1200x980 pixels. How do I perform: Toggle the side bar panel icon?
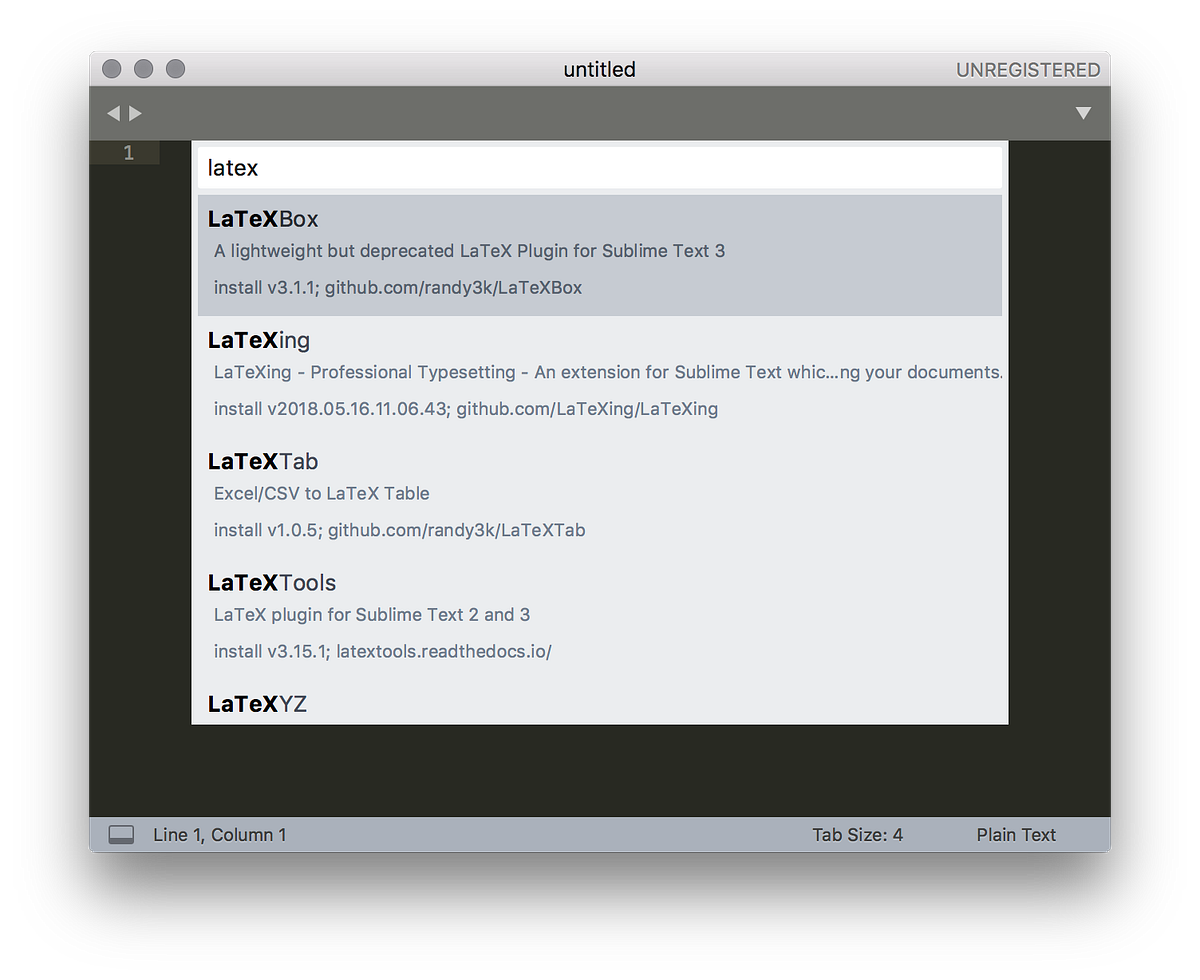pyautogui.click(x=121, y=835)
